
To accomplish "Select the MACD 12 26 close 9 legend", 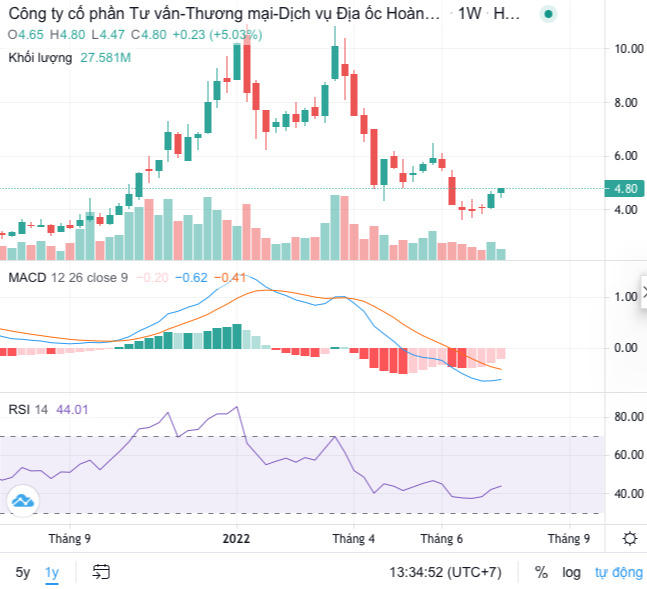I will 68,277.
